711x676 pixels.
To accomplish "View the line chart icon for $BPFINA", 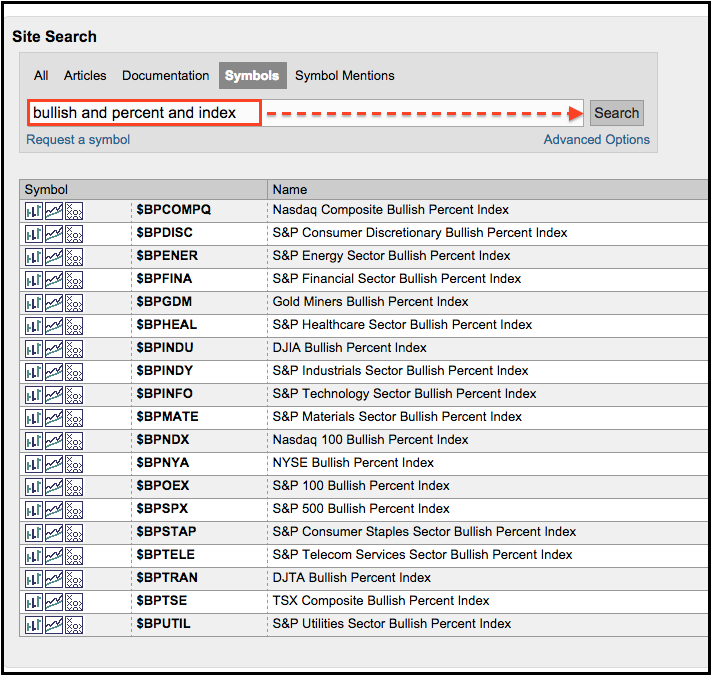I will 53,279.
